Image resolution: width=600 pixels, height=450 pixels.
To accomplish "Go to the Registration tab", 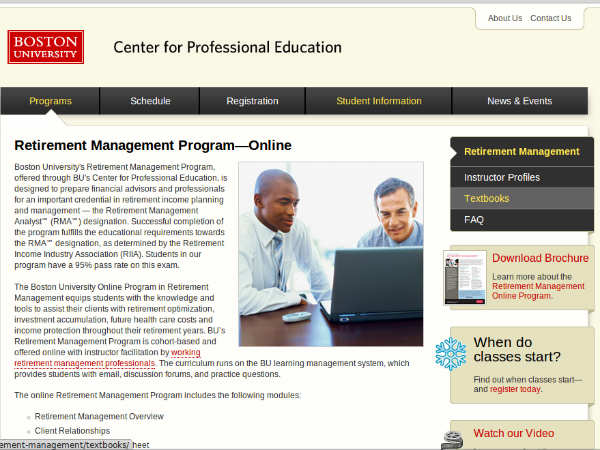I will (x=252, y=101).
